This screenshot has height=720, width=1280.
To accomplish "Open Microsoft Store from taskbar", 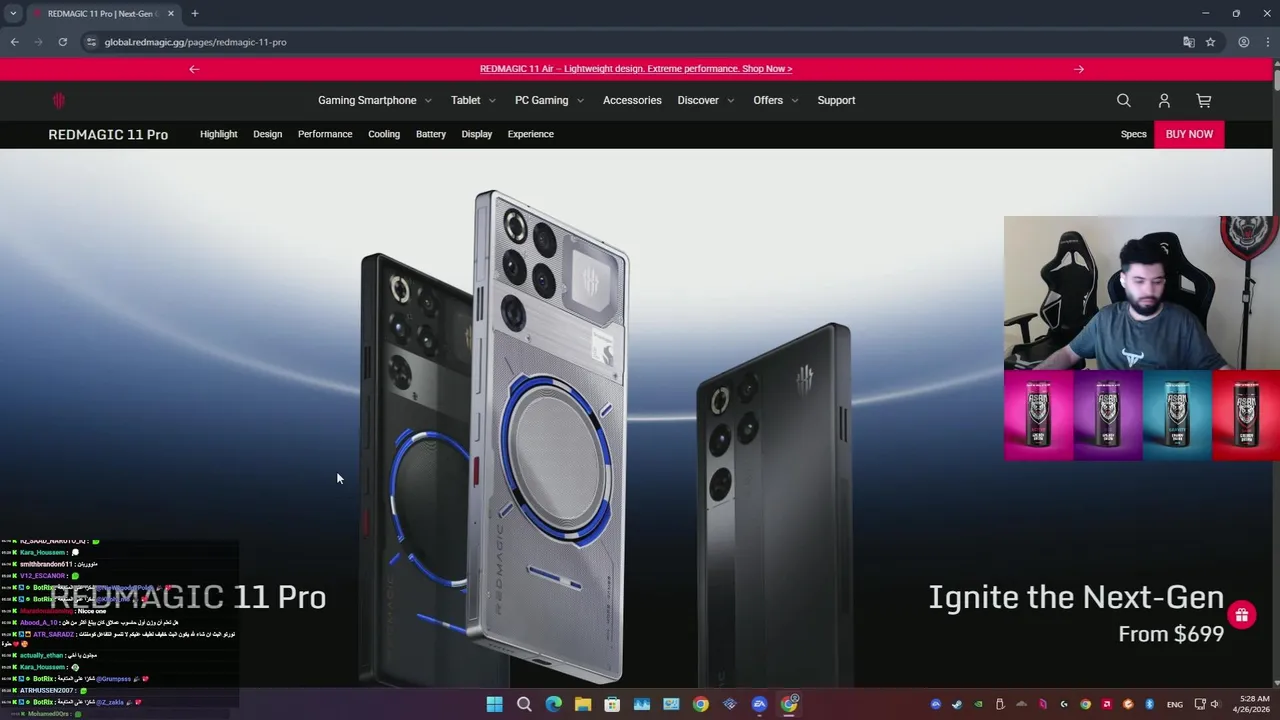I will 612,704.
